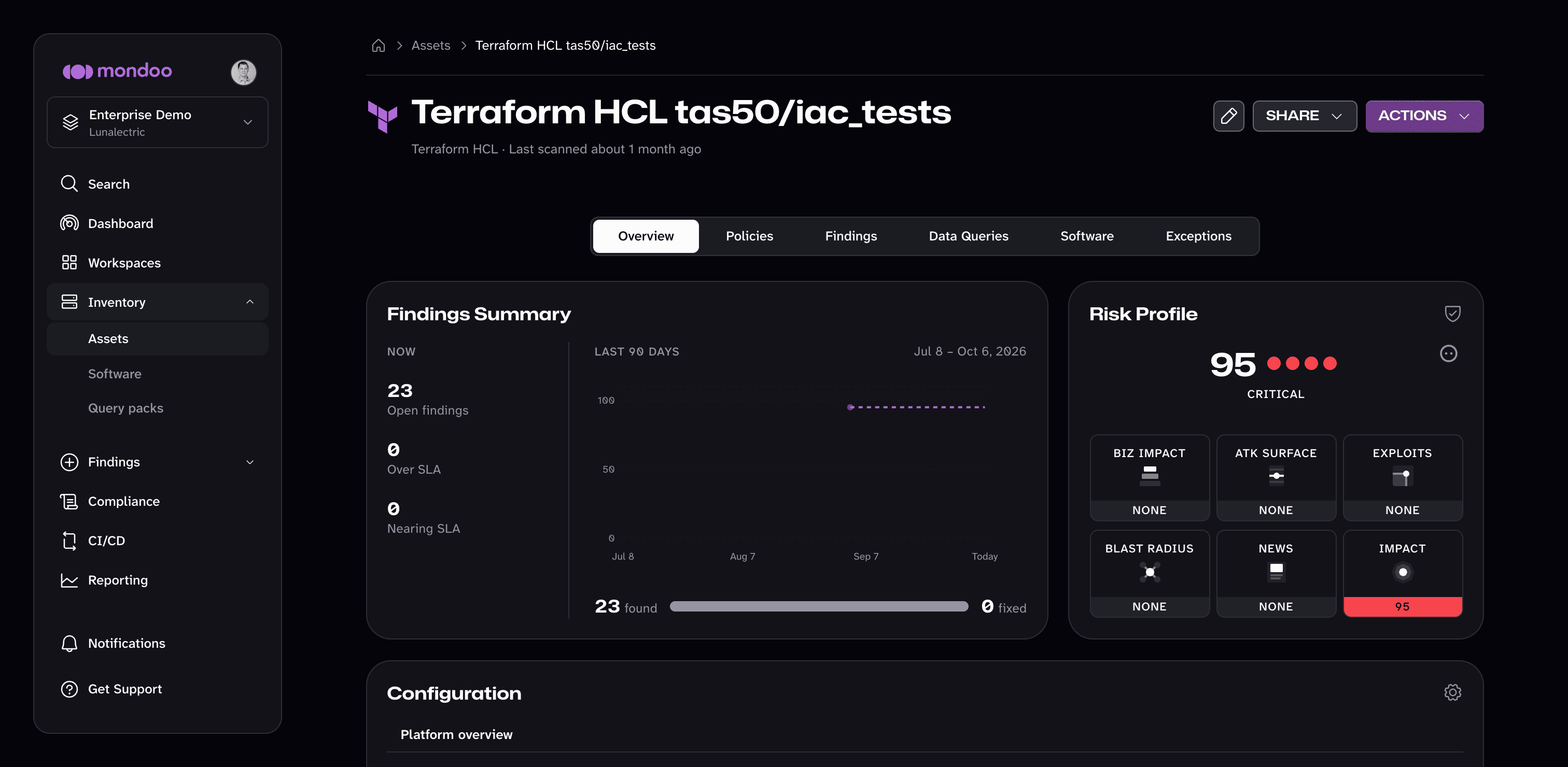Switch to the Exceptions tab
The image size is (1568, 767).
click(x=1198, y=236)
